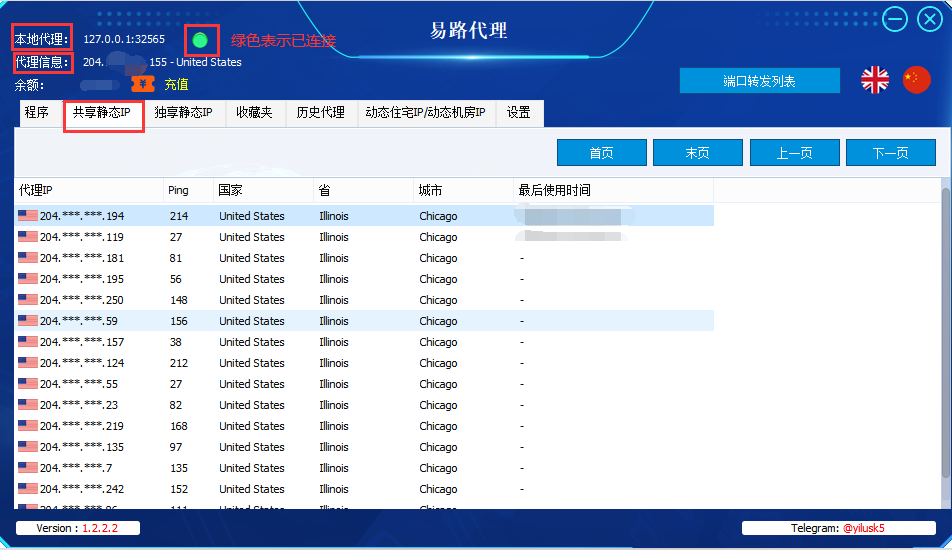Click the green connection status indicator
Viewport: 952px width, 550px height.
click(200, 40)
